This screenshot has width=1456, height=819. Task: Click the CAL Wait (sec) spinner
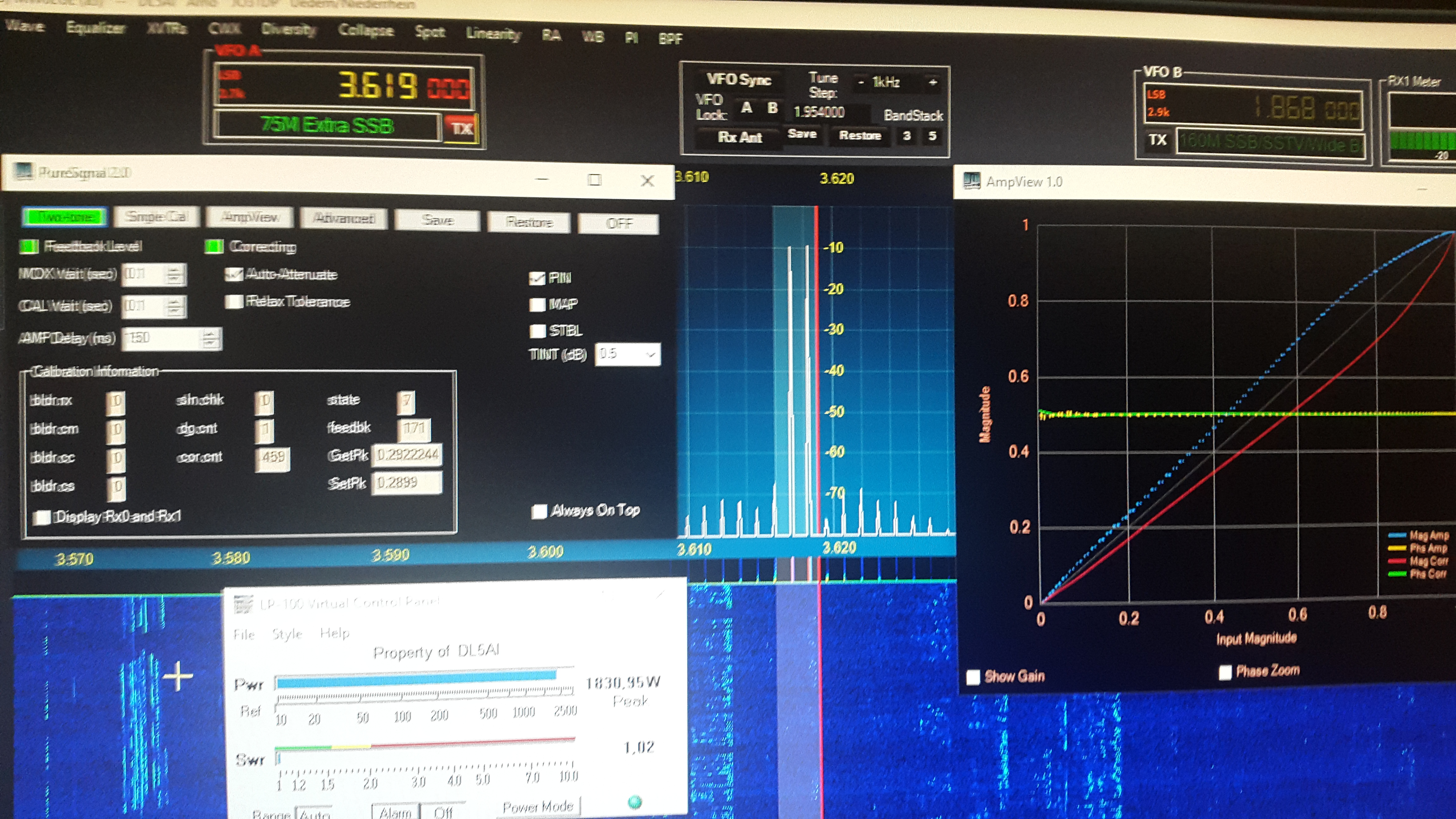click(154, 306)
